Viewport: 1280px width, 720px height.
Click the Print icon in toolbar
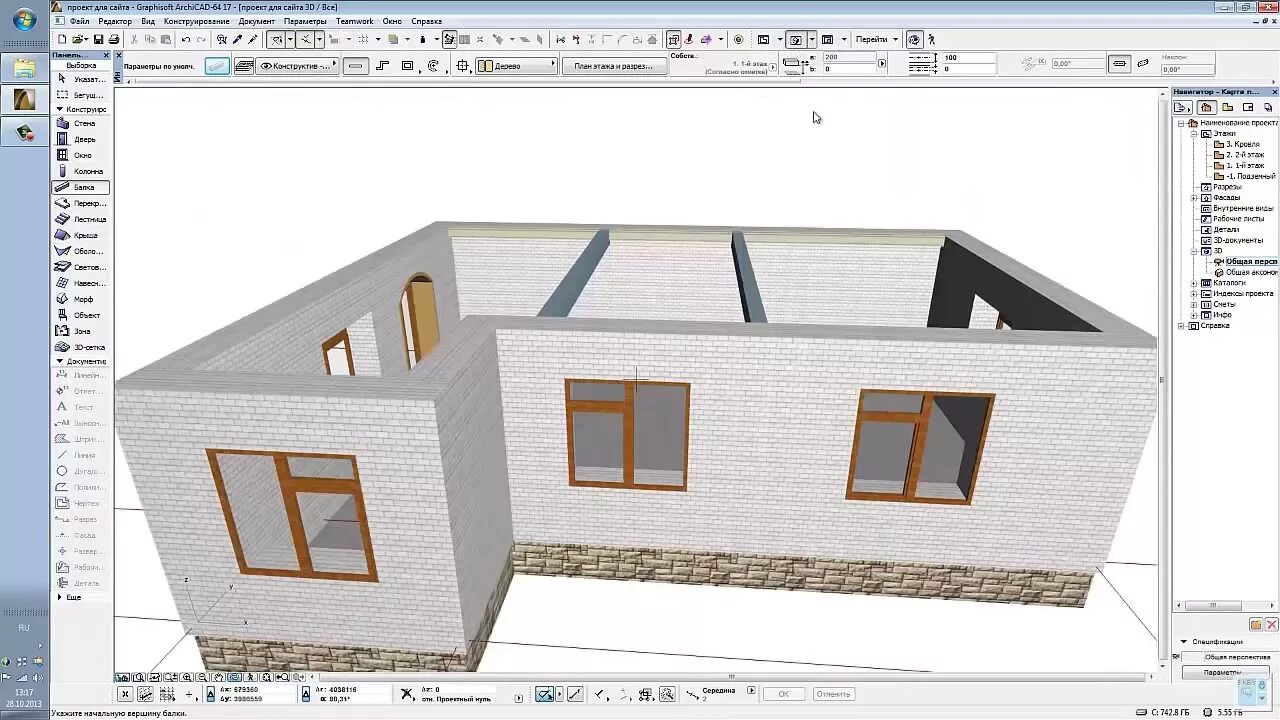[x=113, y=40]
